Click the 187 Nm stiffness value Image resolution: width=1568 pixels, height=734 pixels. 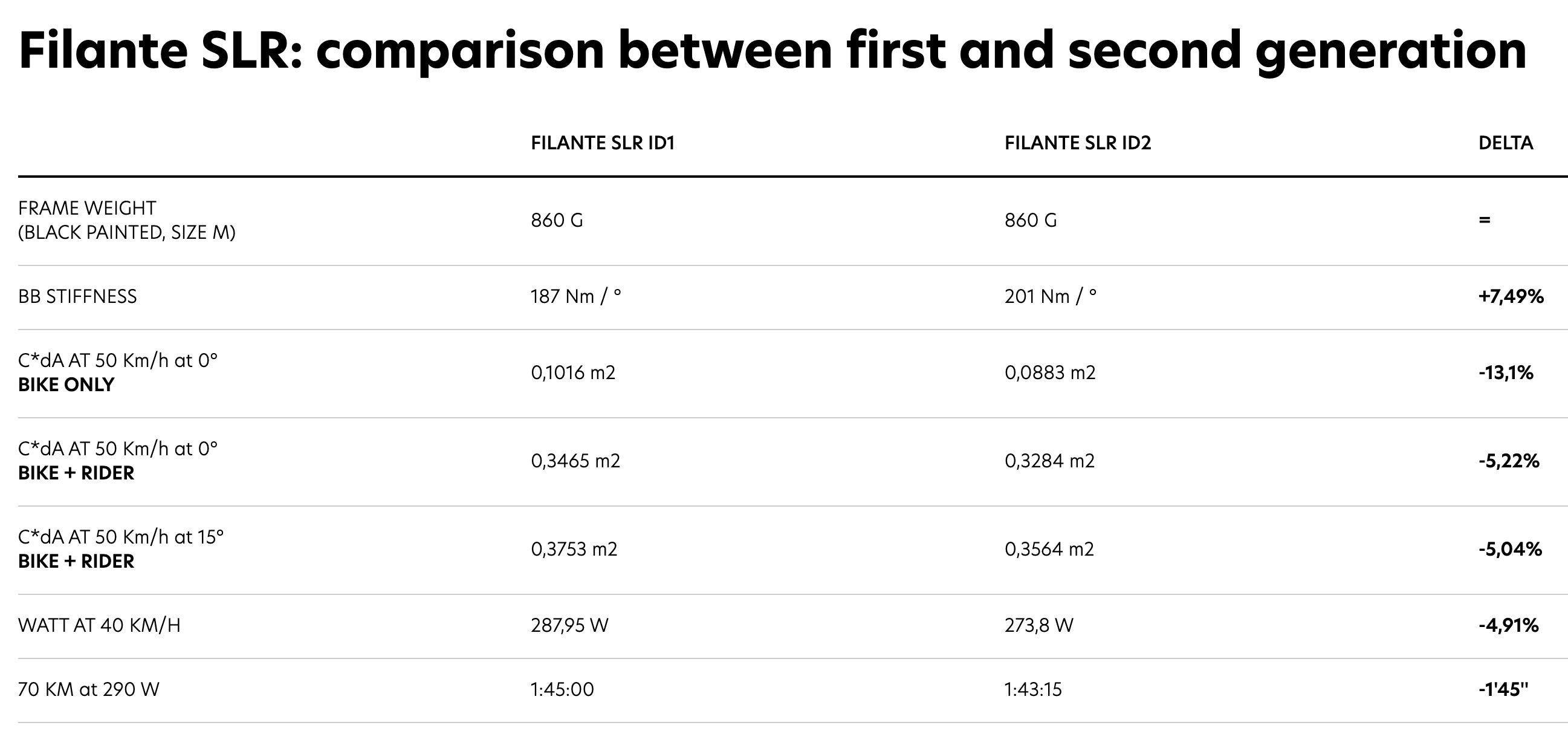point(576,296)
